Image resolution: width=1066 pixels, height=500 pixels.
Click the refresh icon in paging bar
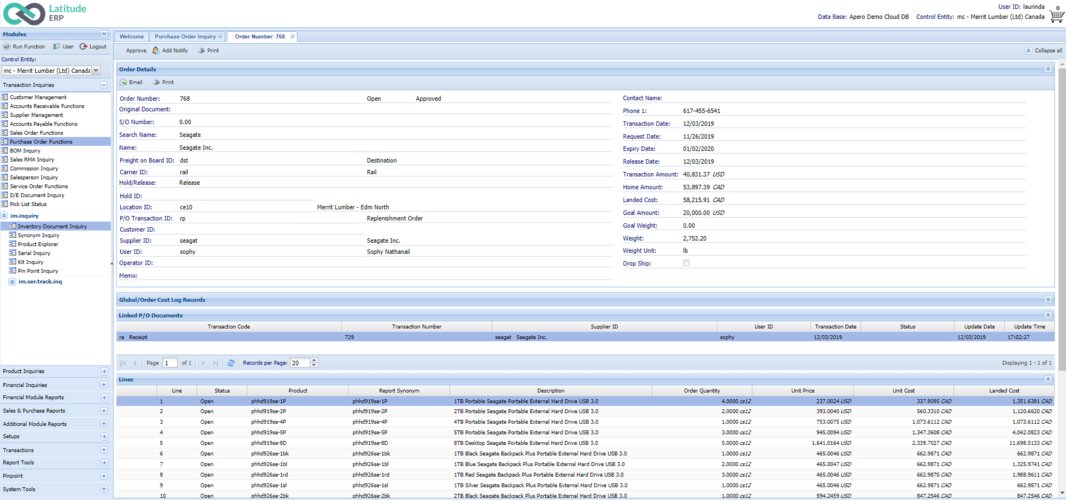[x=231, y=362]
